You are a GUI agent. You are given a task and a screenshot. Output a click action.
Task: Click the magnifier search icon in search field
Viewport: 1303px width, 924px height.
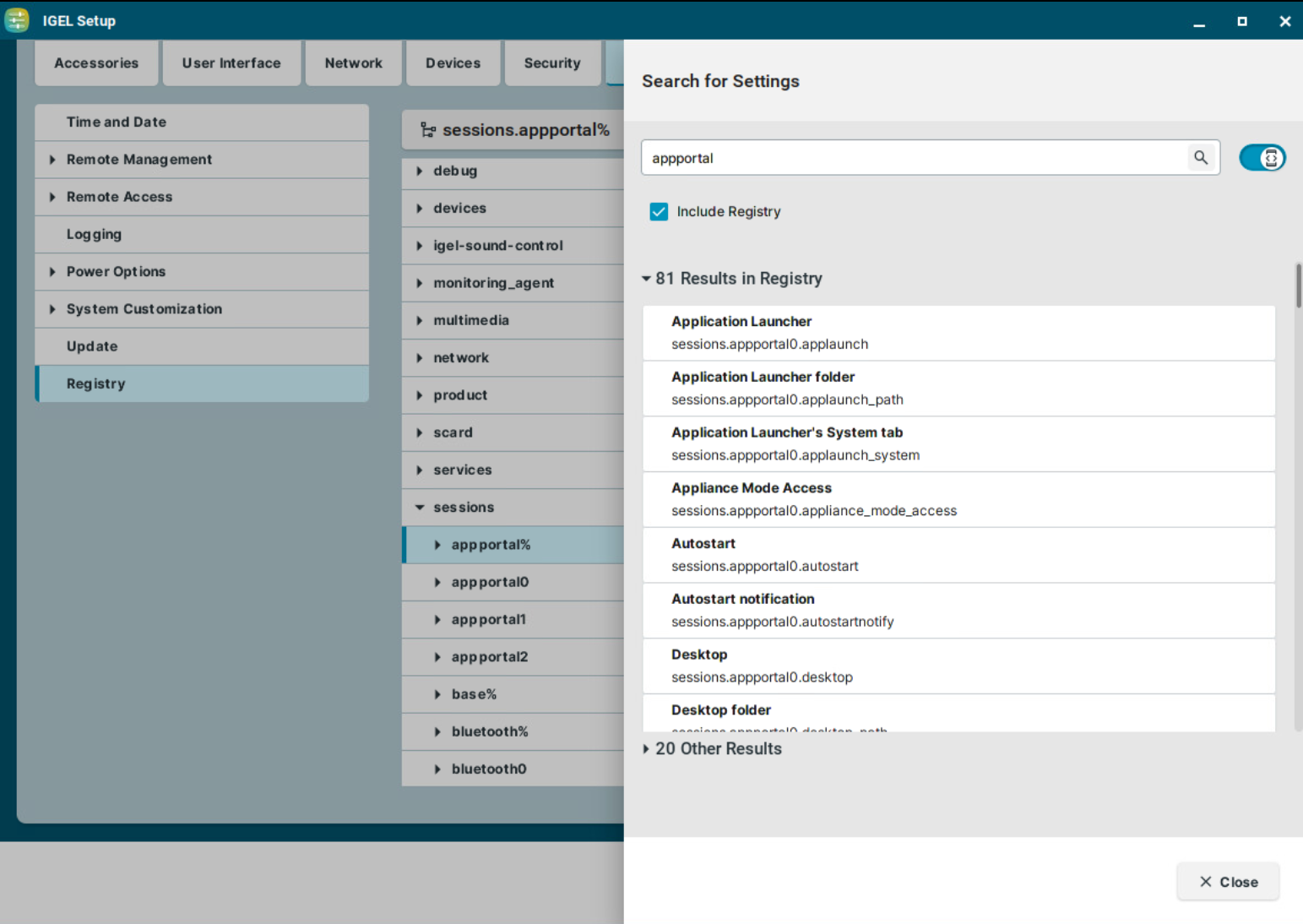point(1200,158)
